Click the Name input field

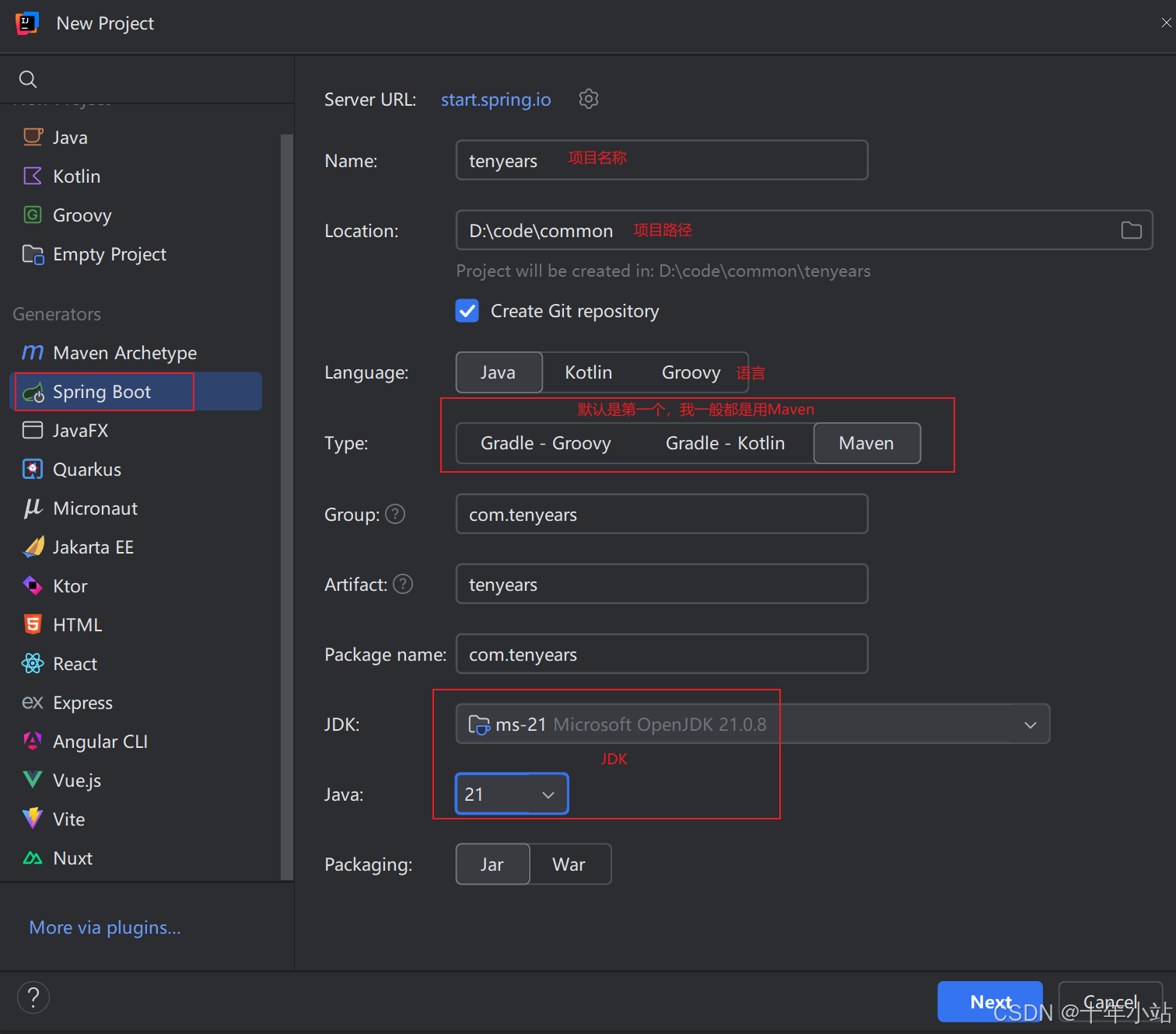pos(662,160)
